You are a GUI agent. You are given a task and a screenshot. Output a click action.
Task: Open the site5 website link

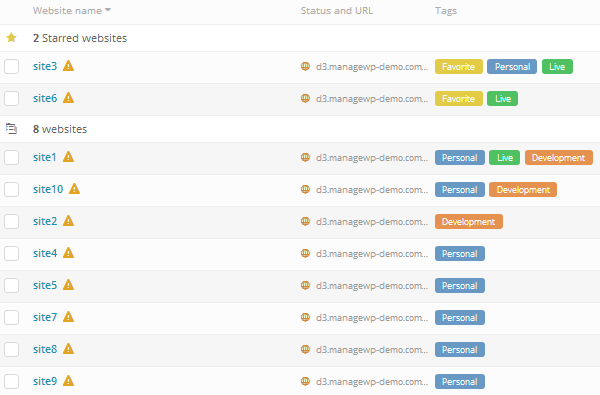coord(45,285)
